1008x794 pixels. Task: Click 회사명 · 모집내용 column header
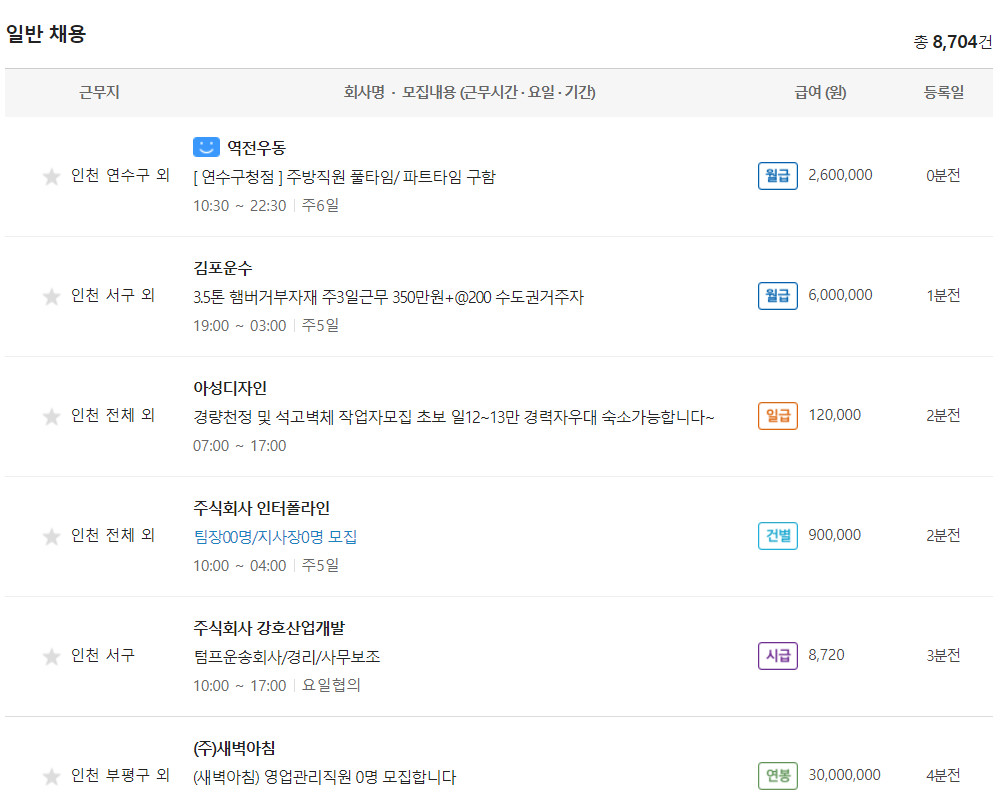[469, 93]
